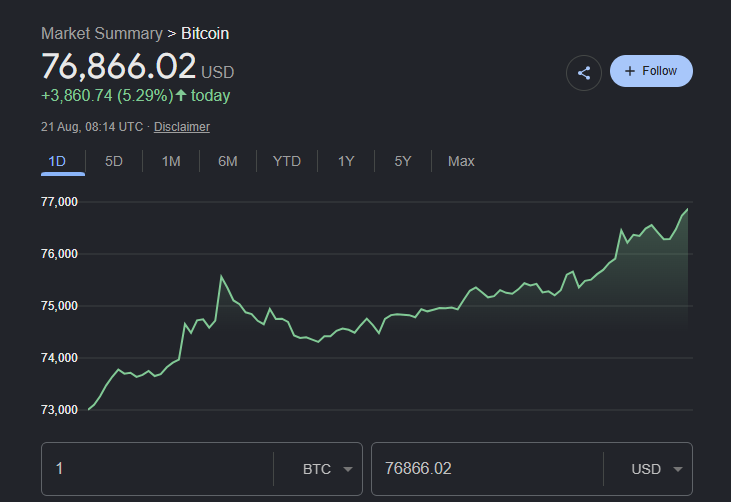Show the YTD chart range
This screenshot has height=502, width=731.
(x=287, y=161)
